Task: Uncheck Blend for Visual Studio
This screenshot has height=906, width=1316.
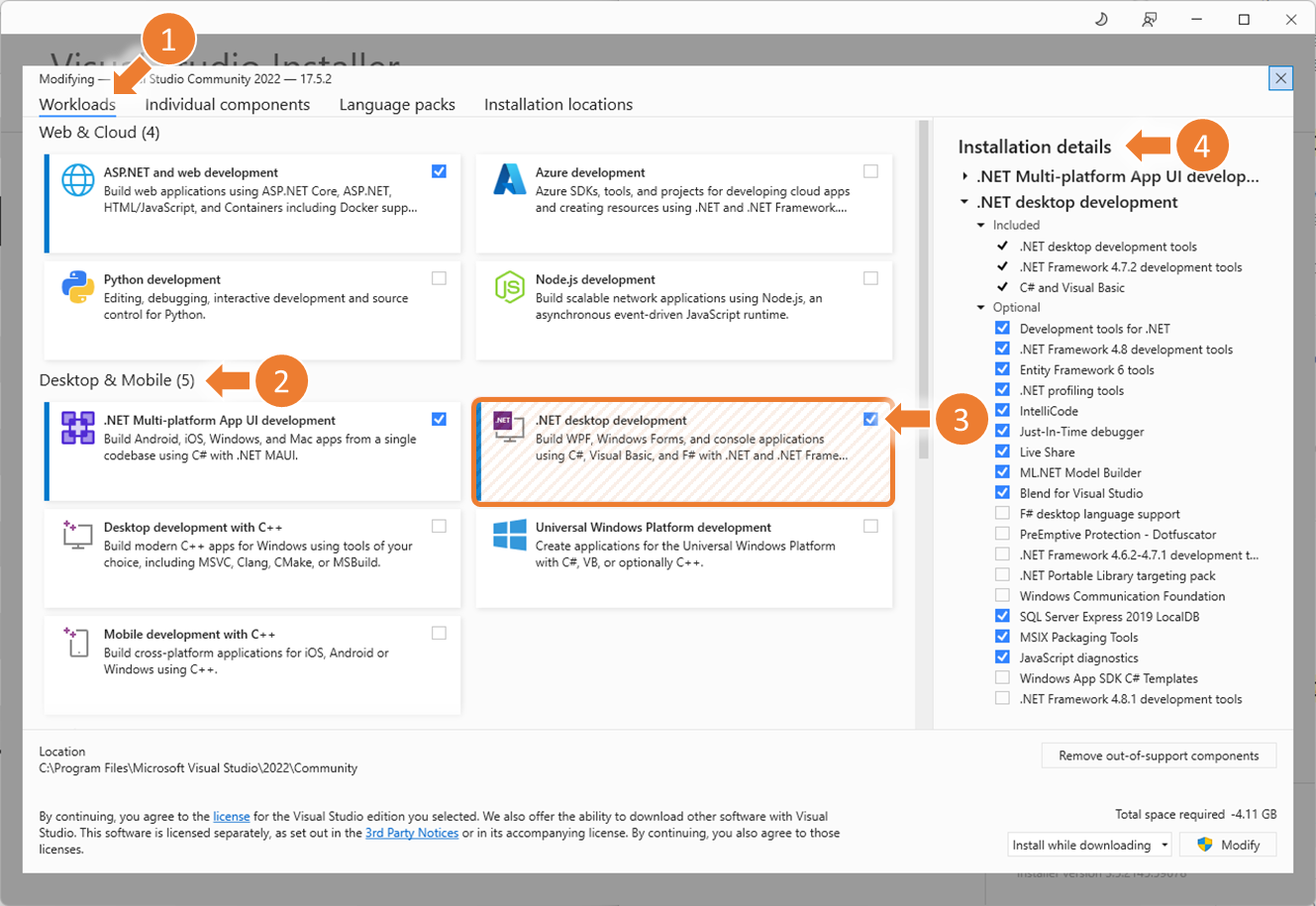Action: click(x=1002, y=493)
